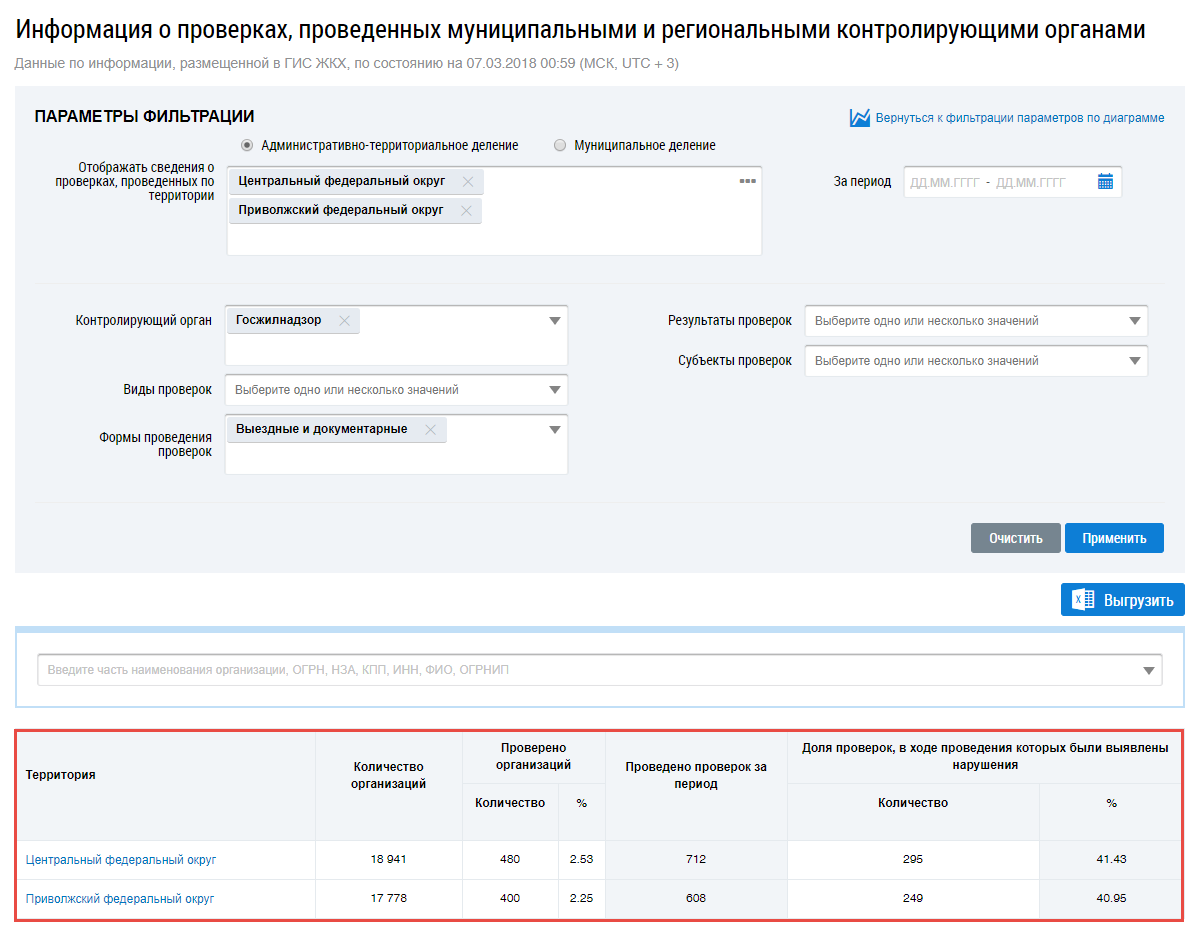Remove the Центральный федеральный округ tag
This screenshot has height=934, width=1200.
pyautogui.click(x=467, y=182)
